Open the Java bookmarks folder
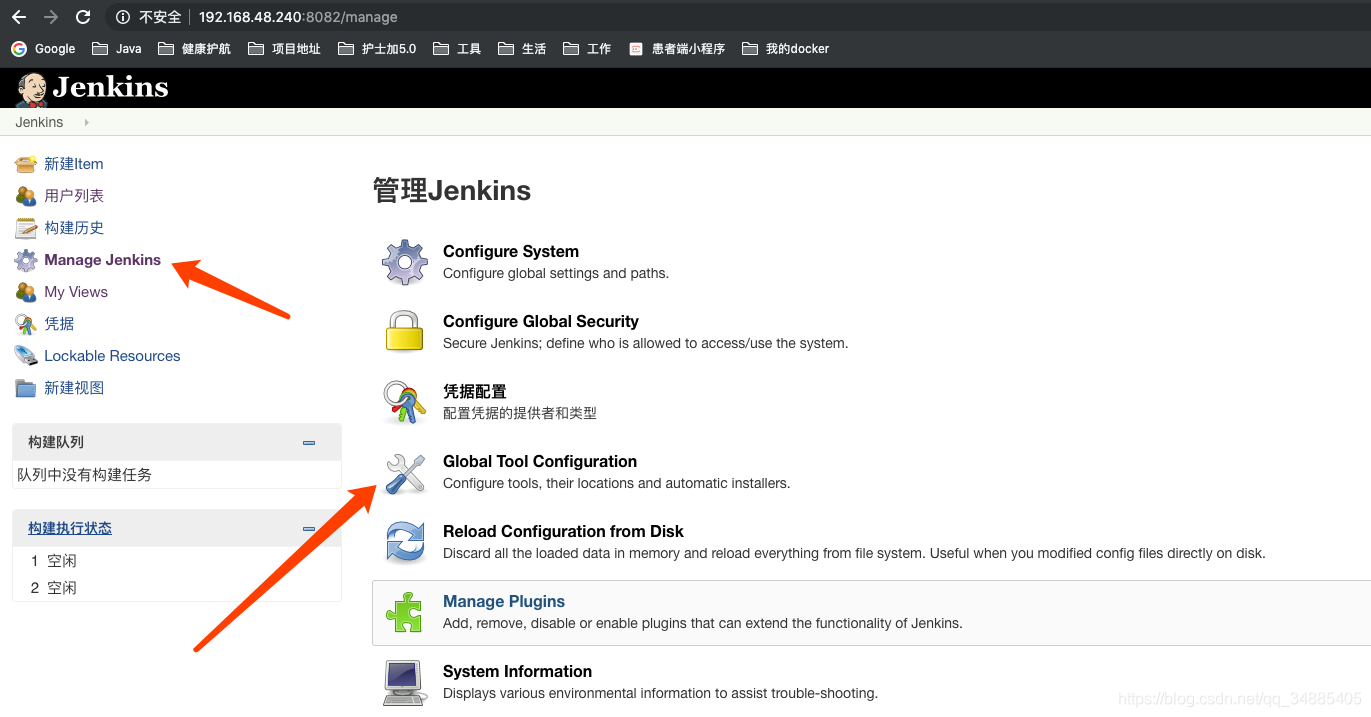 click(117, 48)
